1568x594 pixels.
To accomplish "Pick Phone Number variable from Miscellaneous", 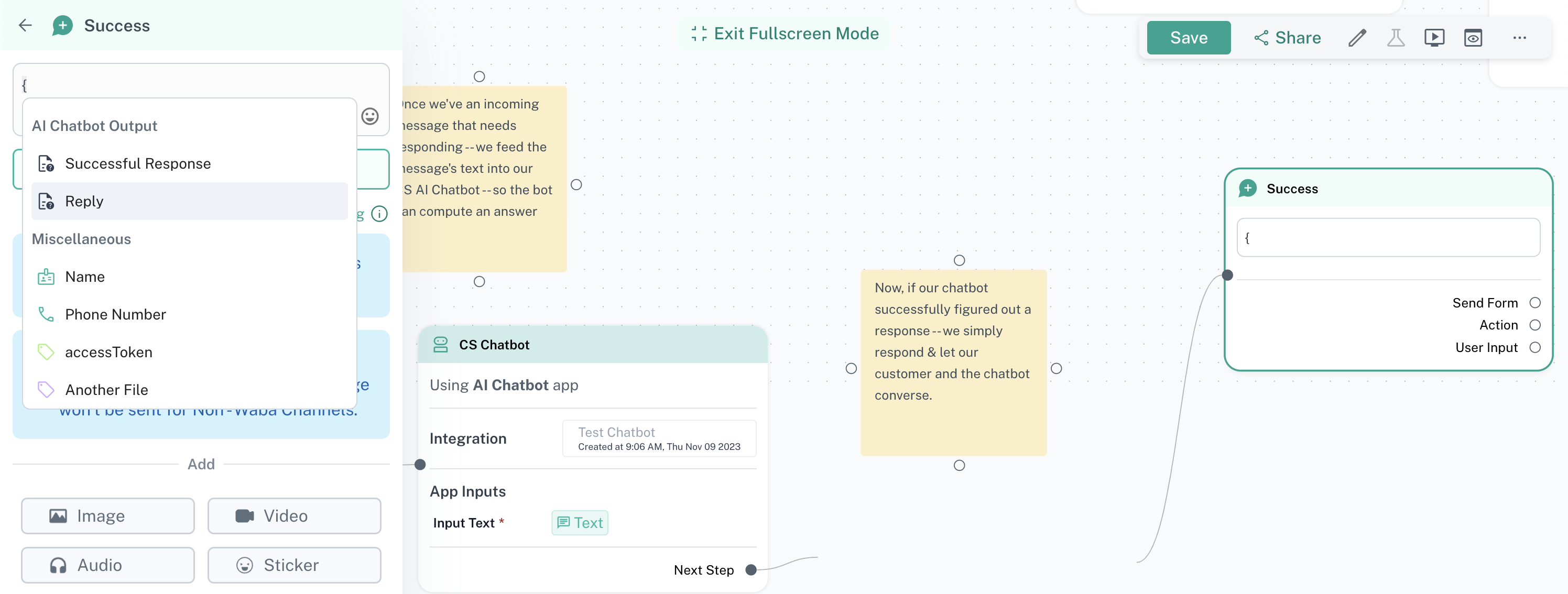I will [x=115, y=315].
